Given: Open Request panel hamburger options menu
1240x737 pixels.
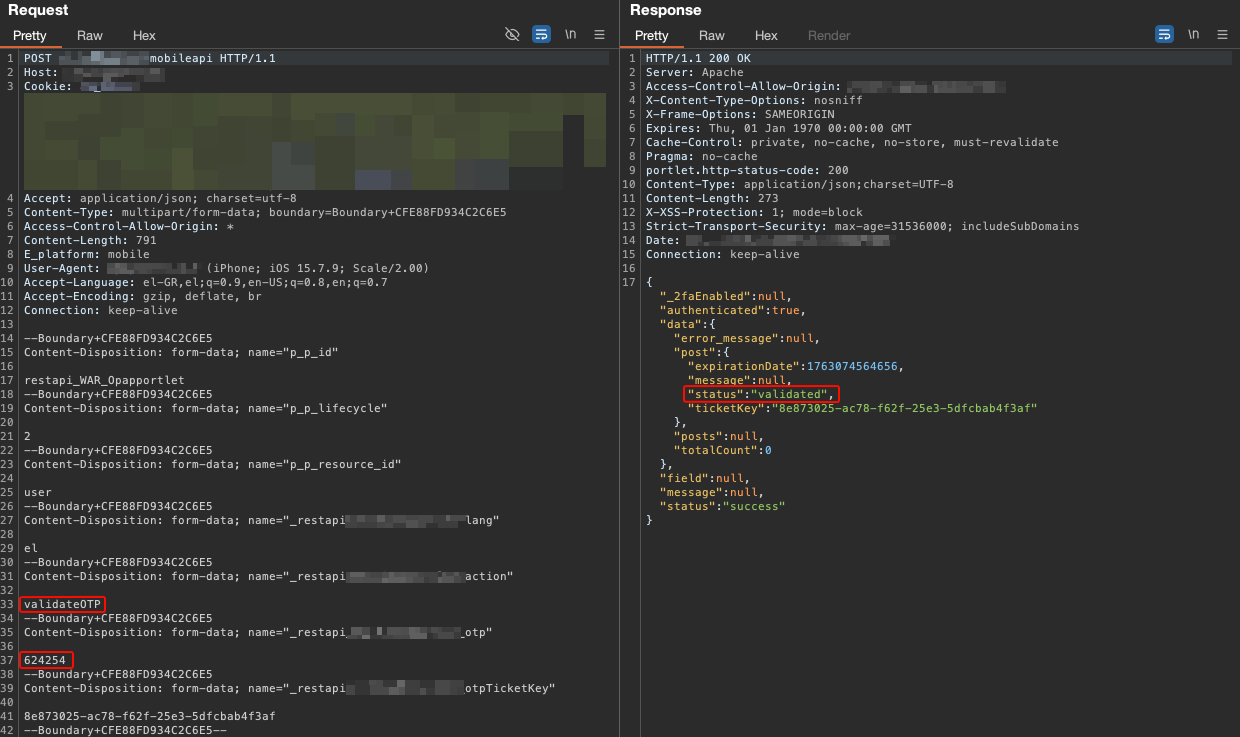Looking at the screenshot, I should (x=599, y=34).
